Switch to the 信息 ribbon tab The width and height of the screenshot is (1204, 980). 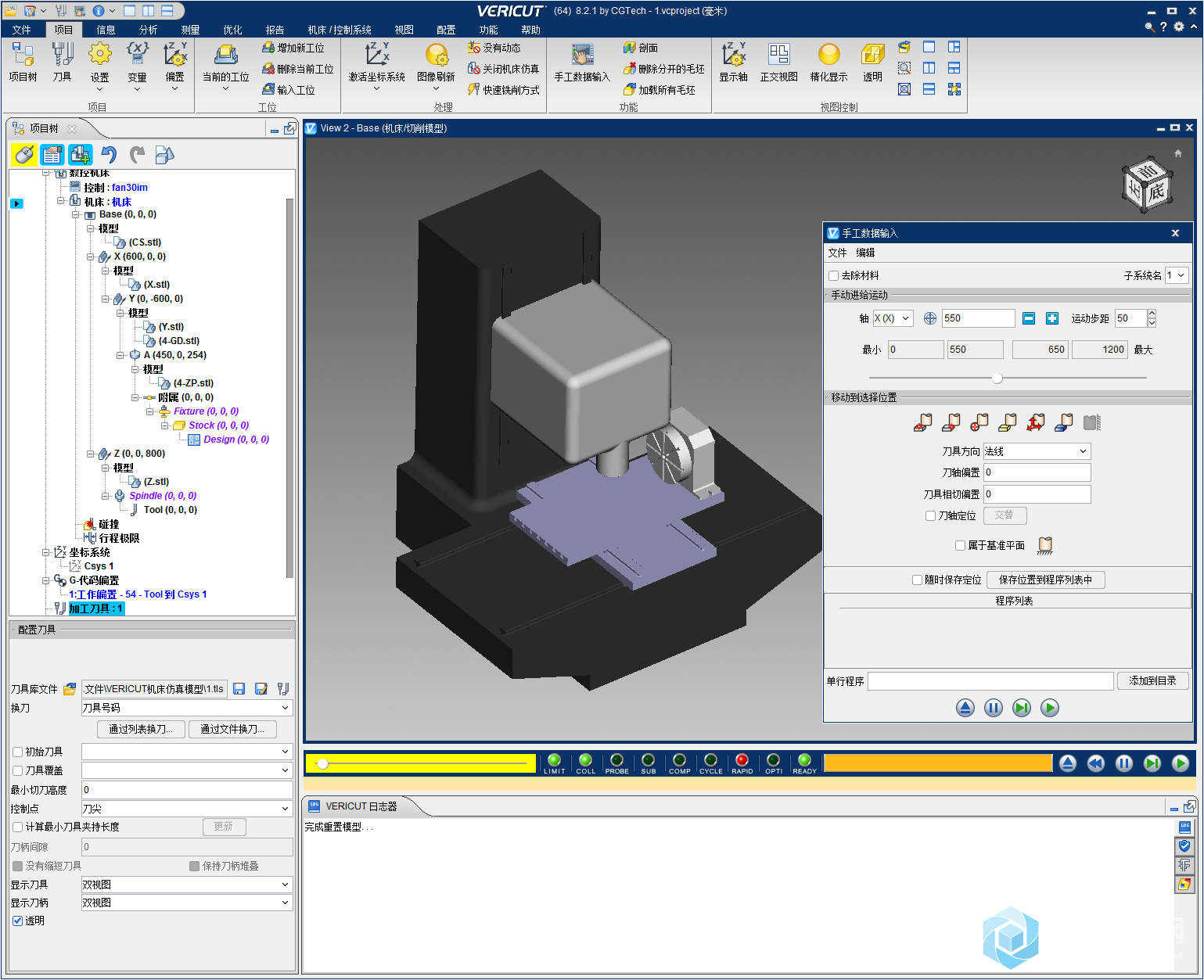(106, 30)
